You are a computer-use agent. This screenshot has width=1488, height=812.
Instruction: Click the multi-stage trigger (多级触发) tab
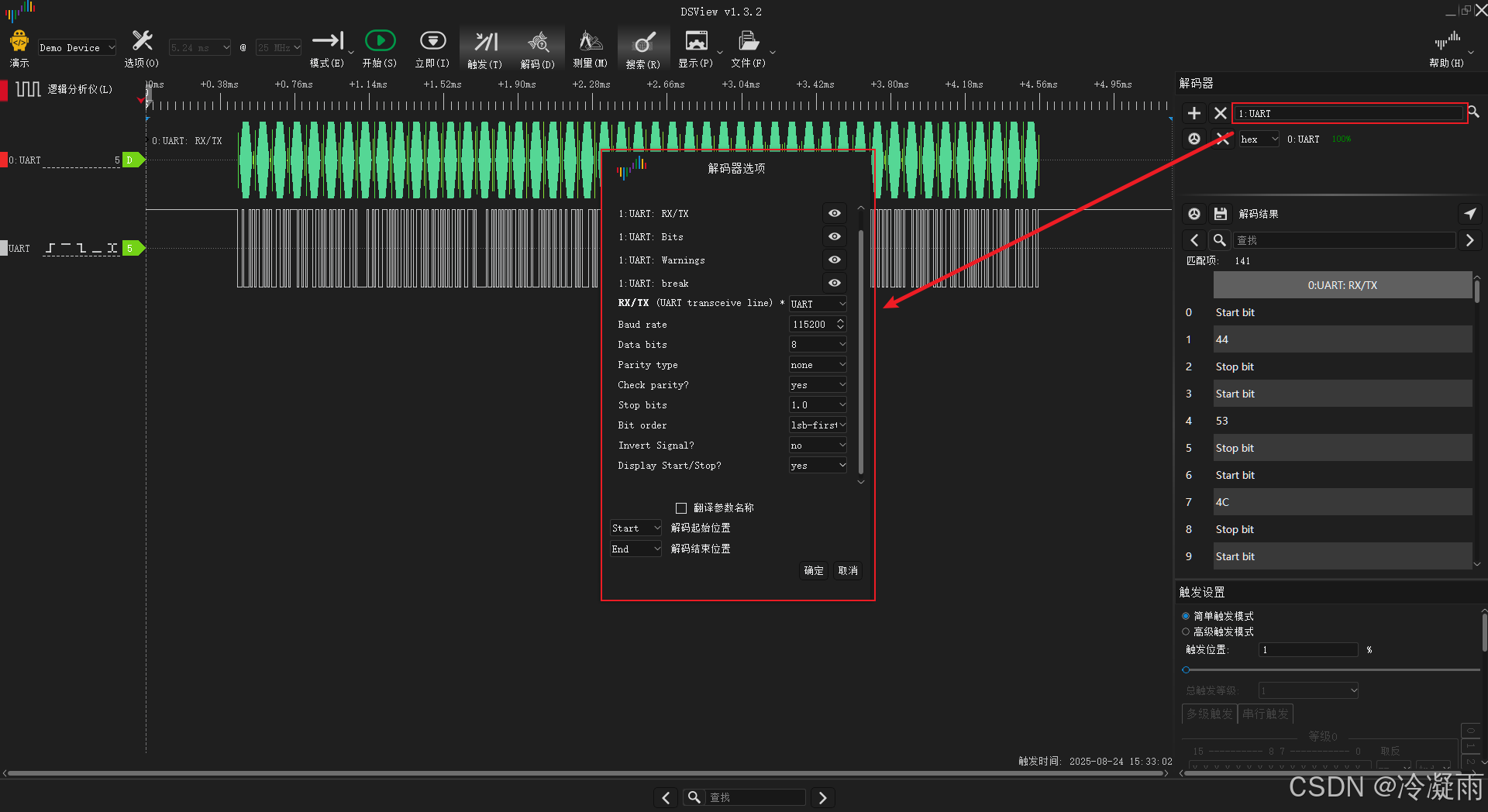point(1209,714)
